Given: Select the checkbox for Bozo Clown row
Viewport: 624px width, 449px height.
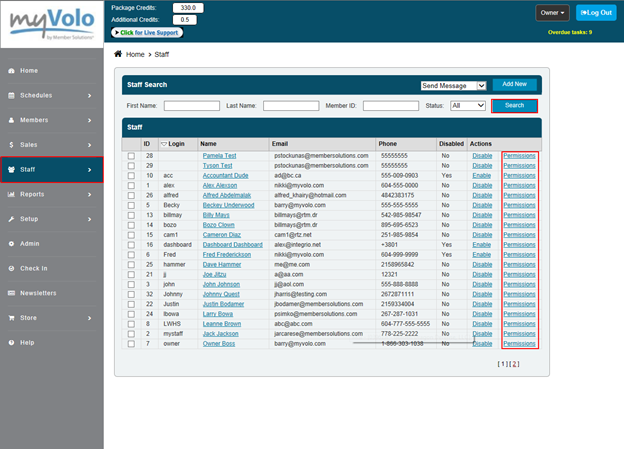Looking at the screenshot, I should [x=130, y=224].
